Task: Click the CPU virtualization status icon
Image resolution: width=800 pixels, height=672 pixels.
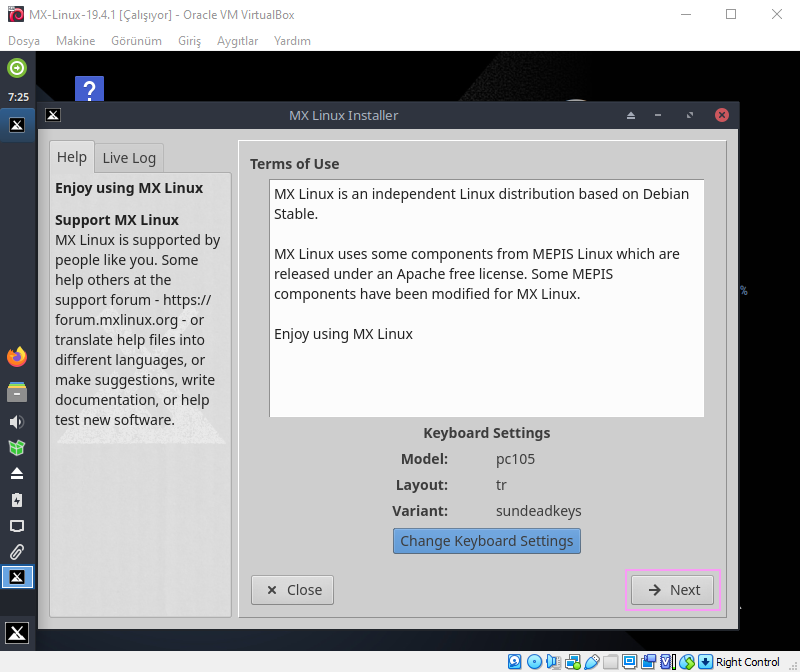Action: [x=668, y=662]
